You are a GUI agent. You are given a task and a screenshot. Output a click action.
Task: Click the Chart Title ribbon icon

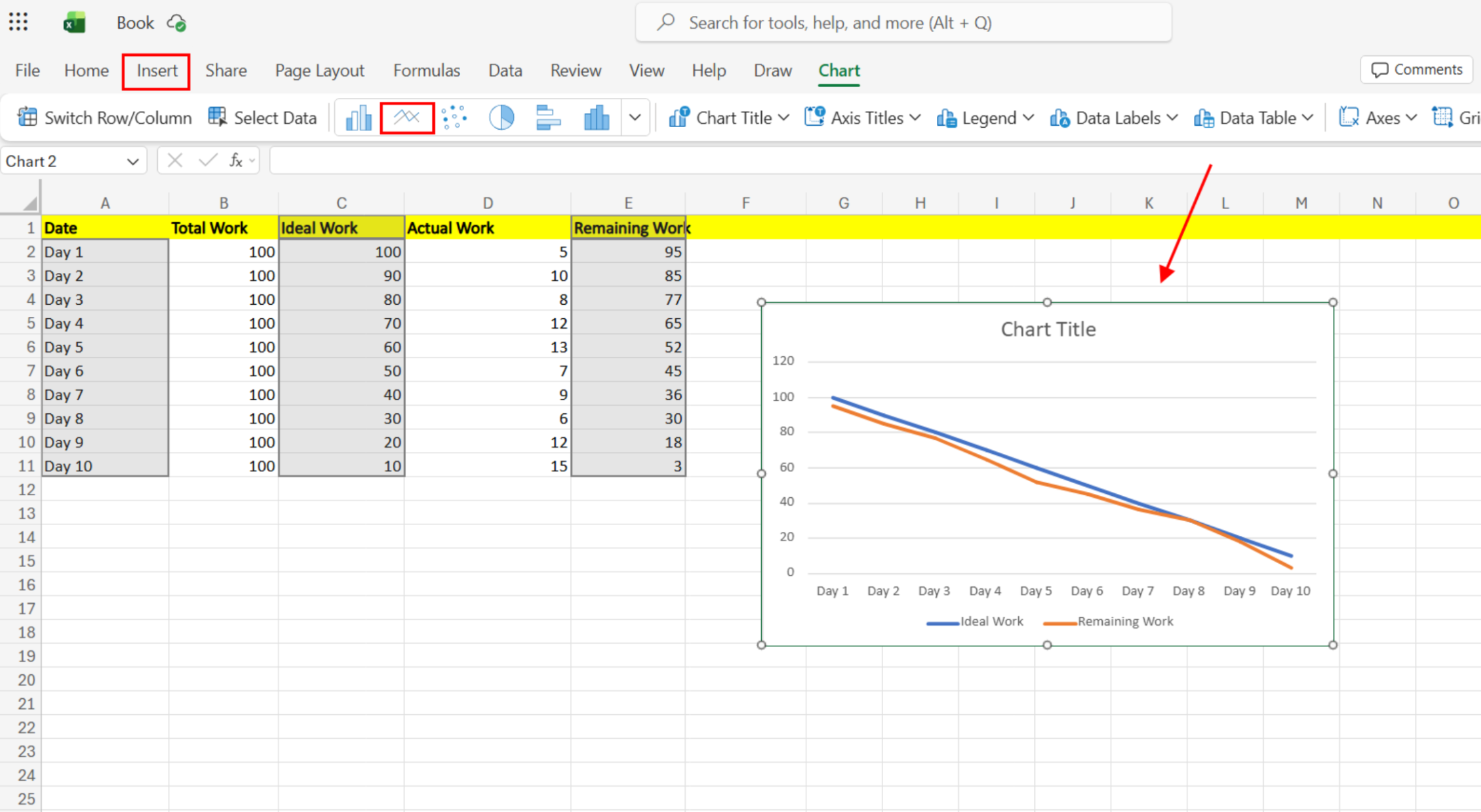point(679,117)
